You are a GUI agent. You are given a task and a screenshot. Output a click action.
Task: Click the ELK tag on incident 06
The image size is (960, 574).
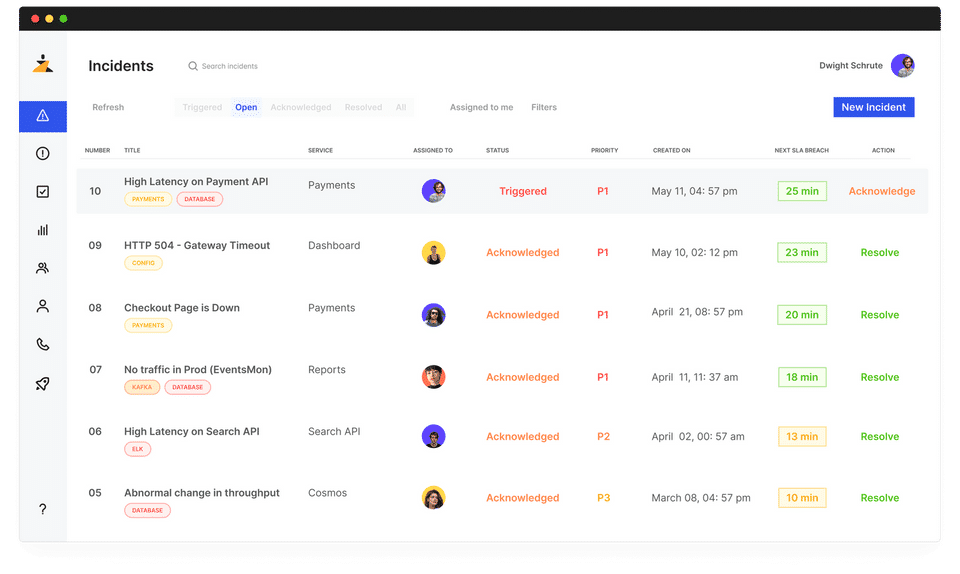click(138, 449)
